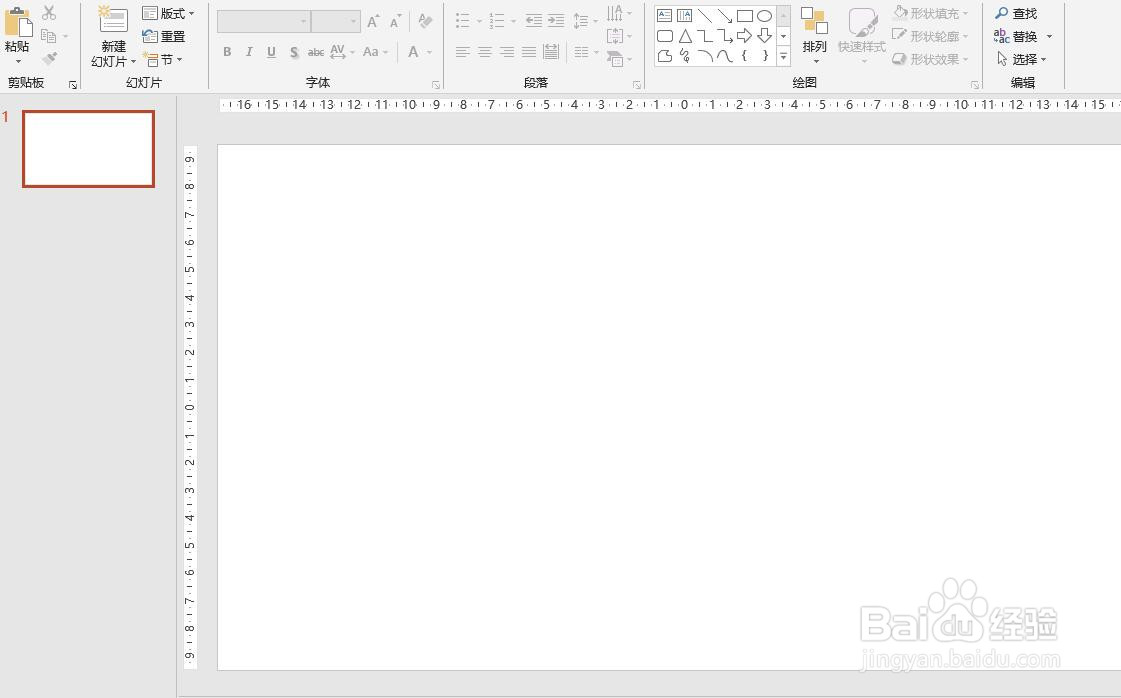Toggle Underline formatting
The width and height of the screenshot is (1121, 698).
point(271,51)
